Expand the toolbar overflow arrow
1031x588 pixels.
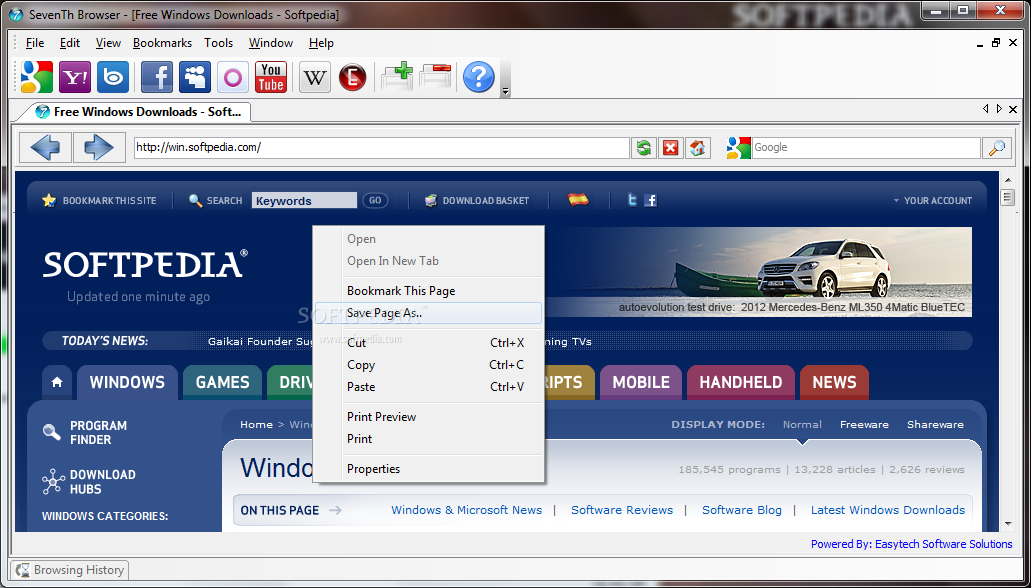[505, 91]
